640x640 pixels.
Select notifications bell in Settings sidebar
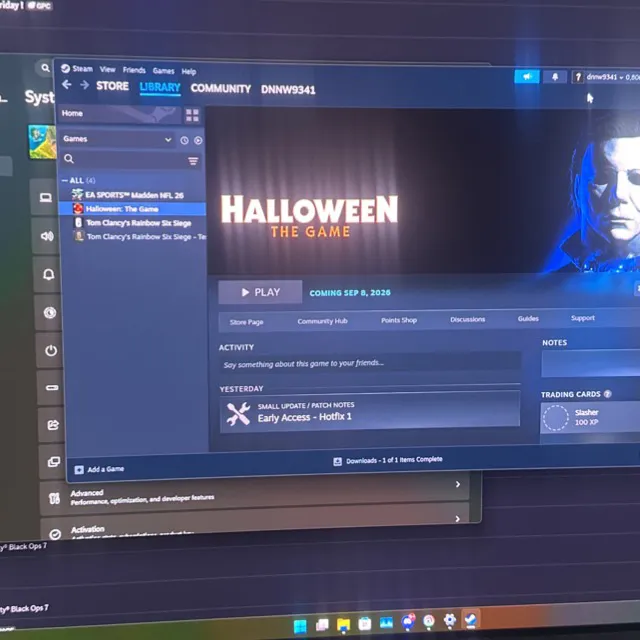49,274
